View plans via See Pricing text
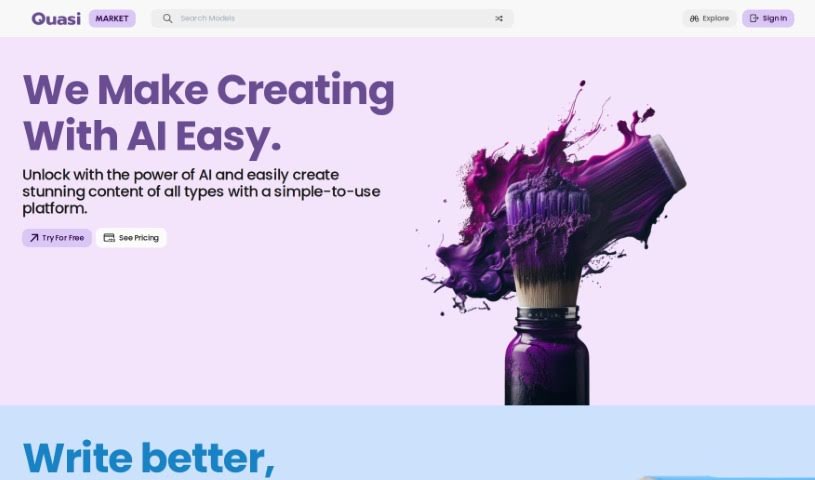 (x=139, y=238)
